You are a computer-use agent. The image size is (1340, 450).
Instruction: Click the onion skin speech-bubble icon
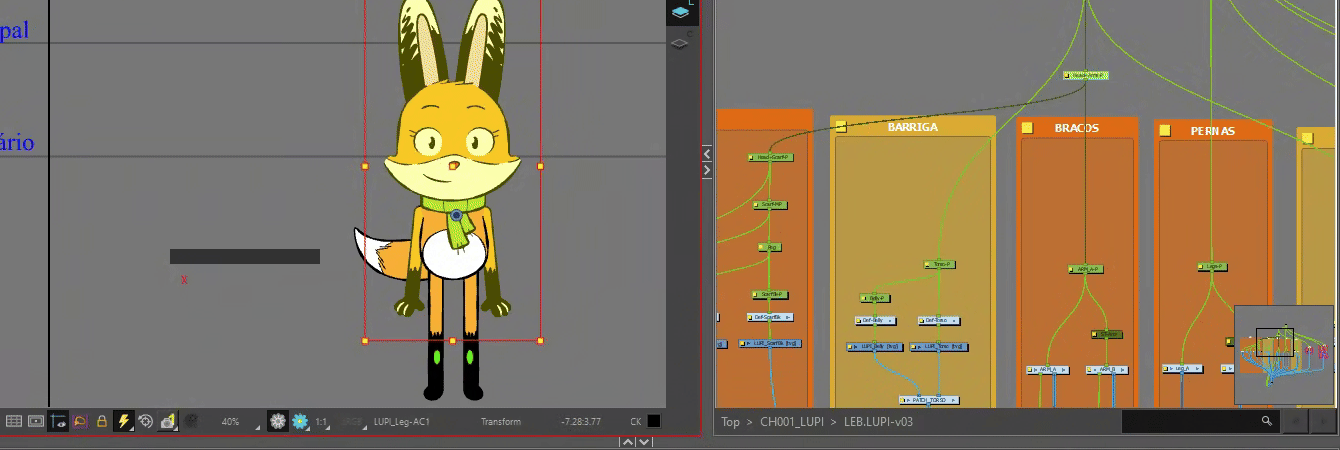[80, 422]
